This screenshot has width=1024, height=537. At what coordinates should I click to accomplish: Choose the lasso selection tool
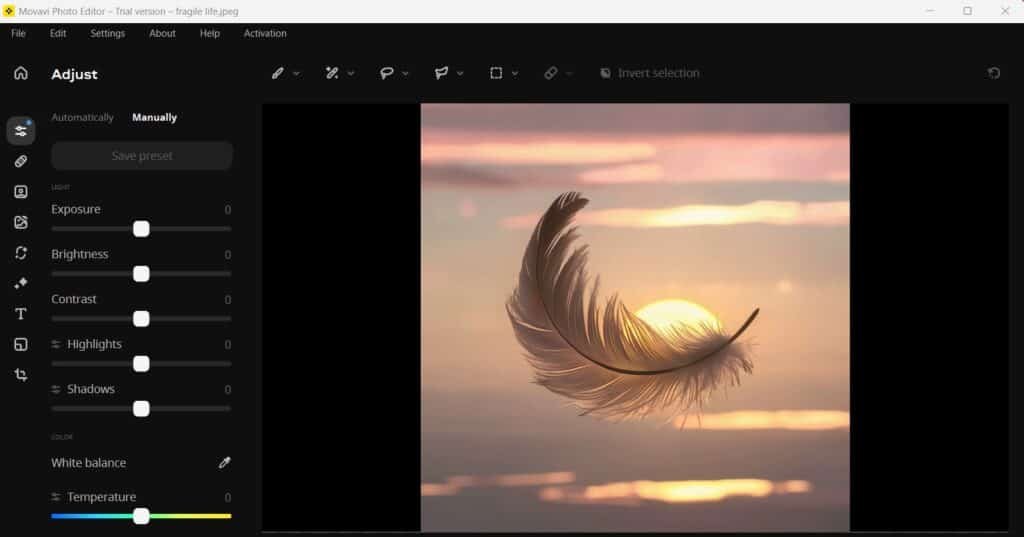[x=386, y=73]
